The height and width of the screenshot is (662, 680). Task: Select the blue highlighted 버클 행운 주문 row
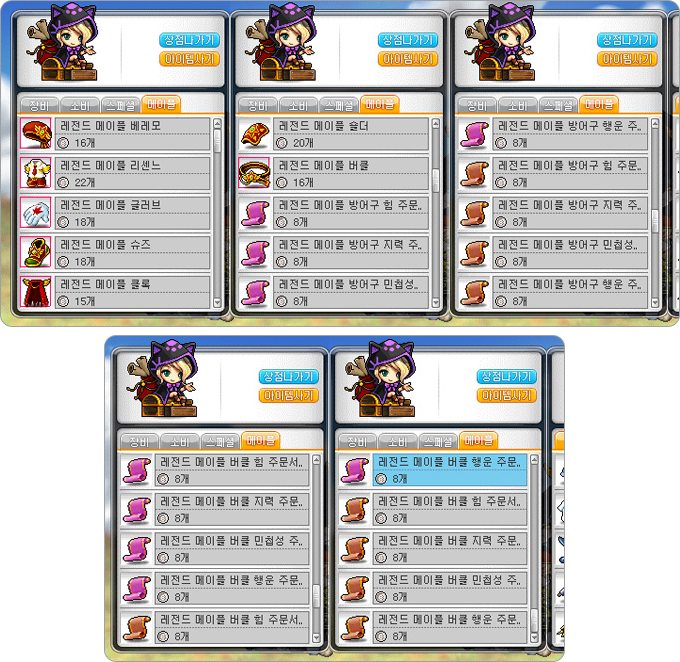pyautogui.click(x=450, y=469)
